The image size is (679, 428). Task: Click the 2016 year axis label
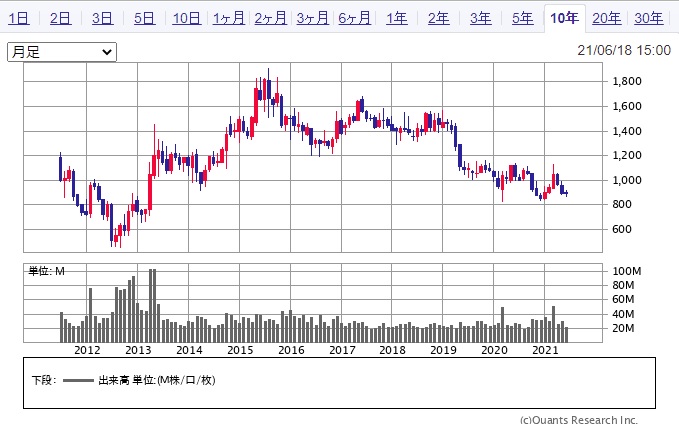tap(291, 350)
